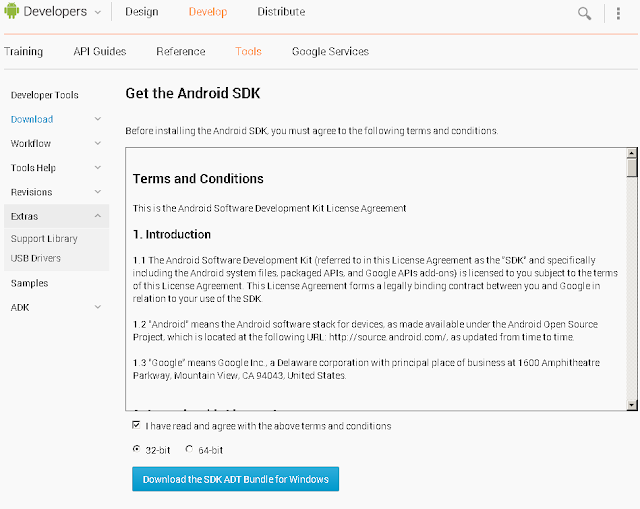The width and height of the screenshot is (640, 509).
Task: Click the Android robot logo
Action: pyautogui.click(x=11, y=11)
